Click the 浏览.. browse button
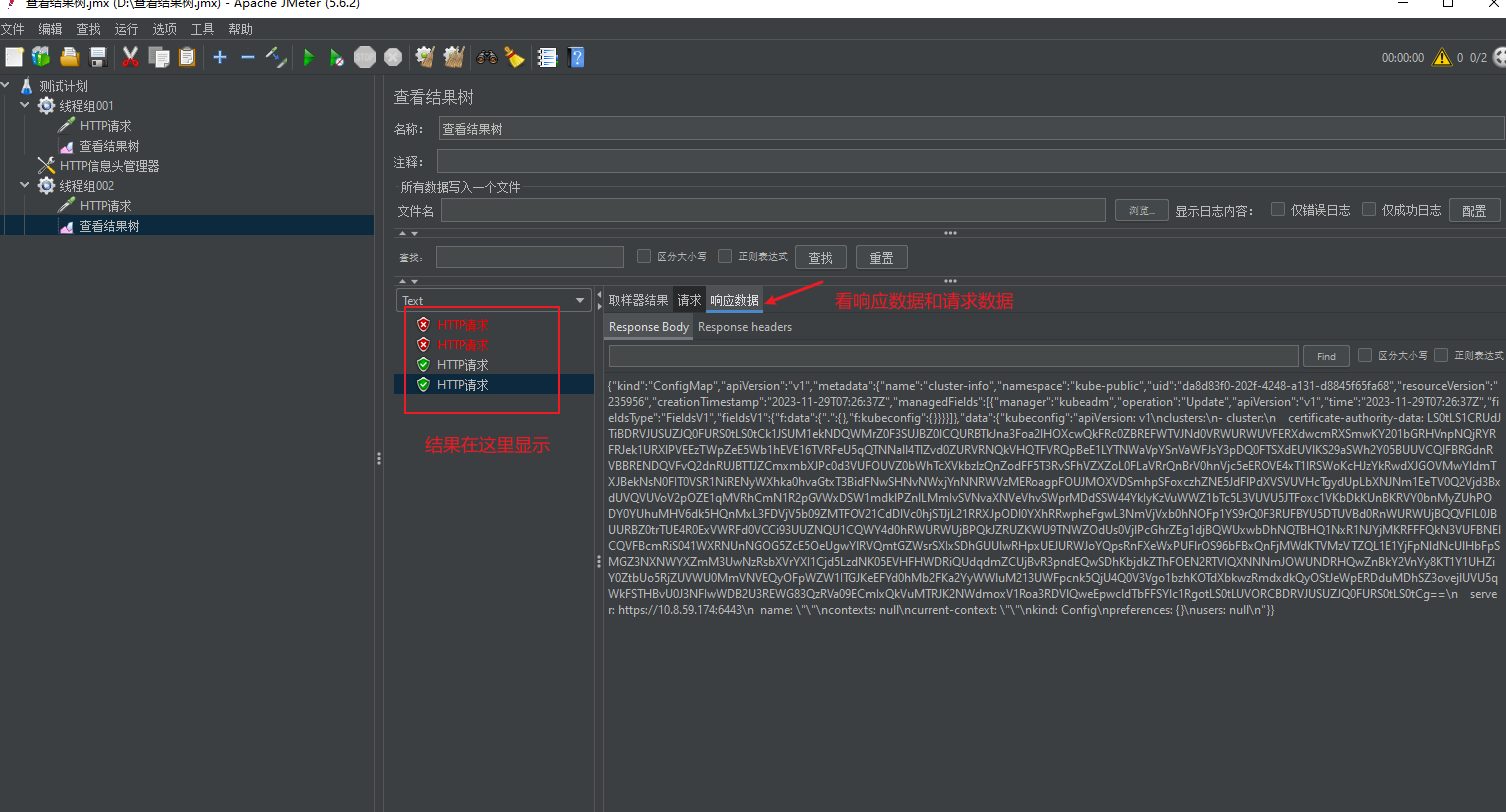This screenshot has width=1506, height=812. tap(1141, 210)
